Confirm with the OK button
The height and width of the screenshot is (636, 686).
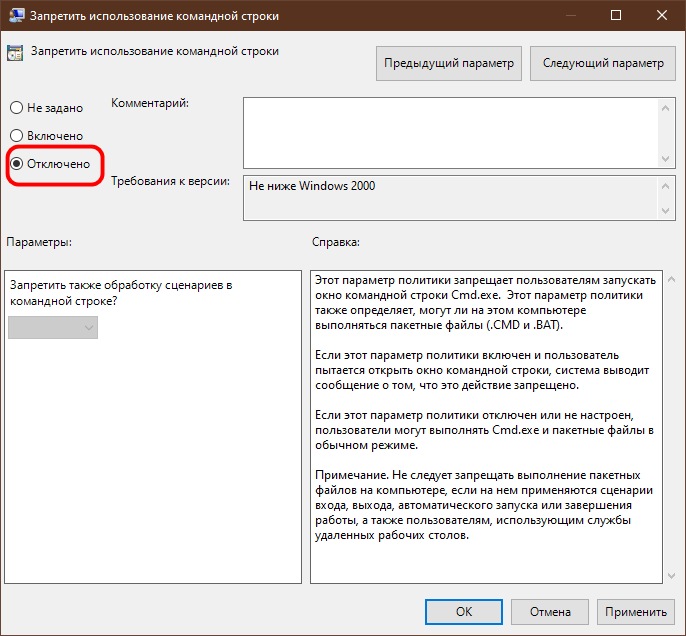pos(464,612)
